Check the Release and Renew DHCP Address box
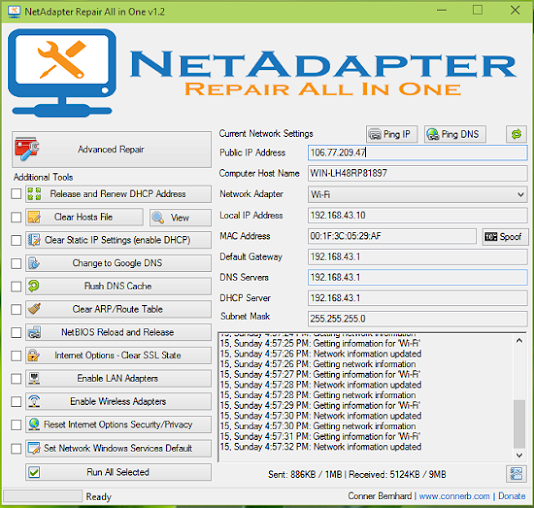Viewport: 534px width, 508px height. click(16, 194)
